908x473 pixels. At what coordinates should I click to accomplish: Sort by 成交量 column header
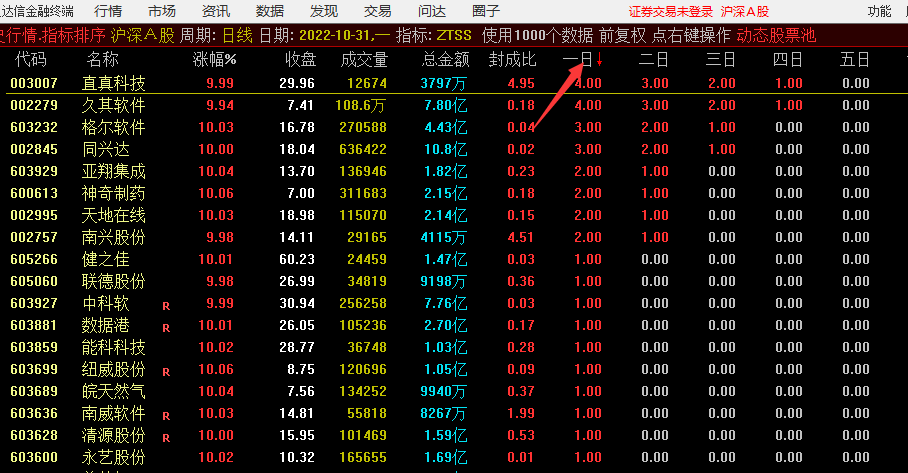(364, 59)
